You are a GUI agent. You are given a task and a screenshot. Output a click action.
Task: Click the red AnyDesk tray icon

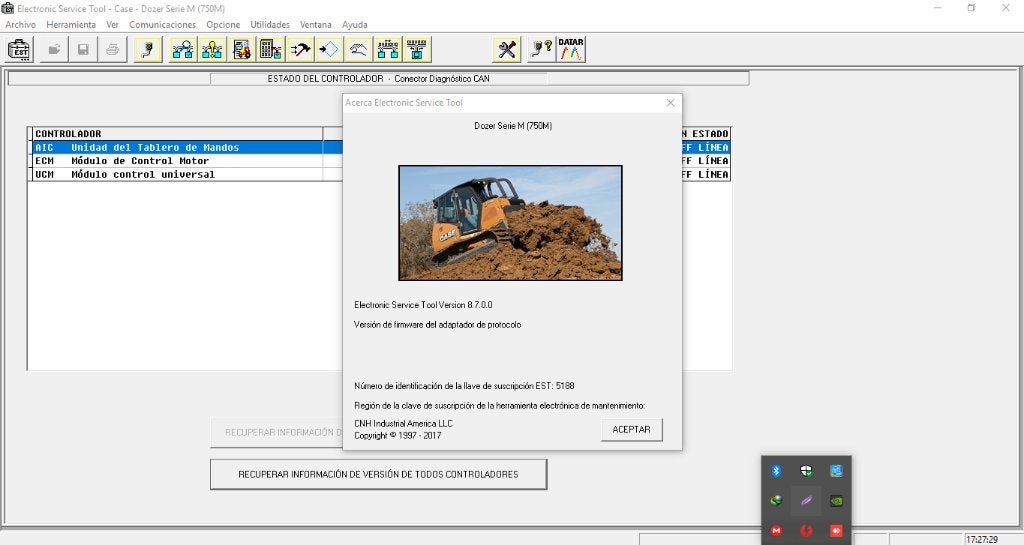836,531
